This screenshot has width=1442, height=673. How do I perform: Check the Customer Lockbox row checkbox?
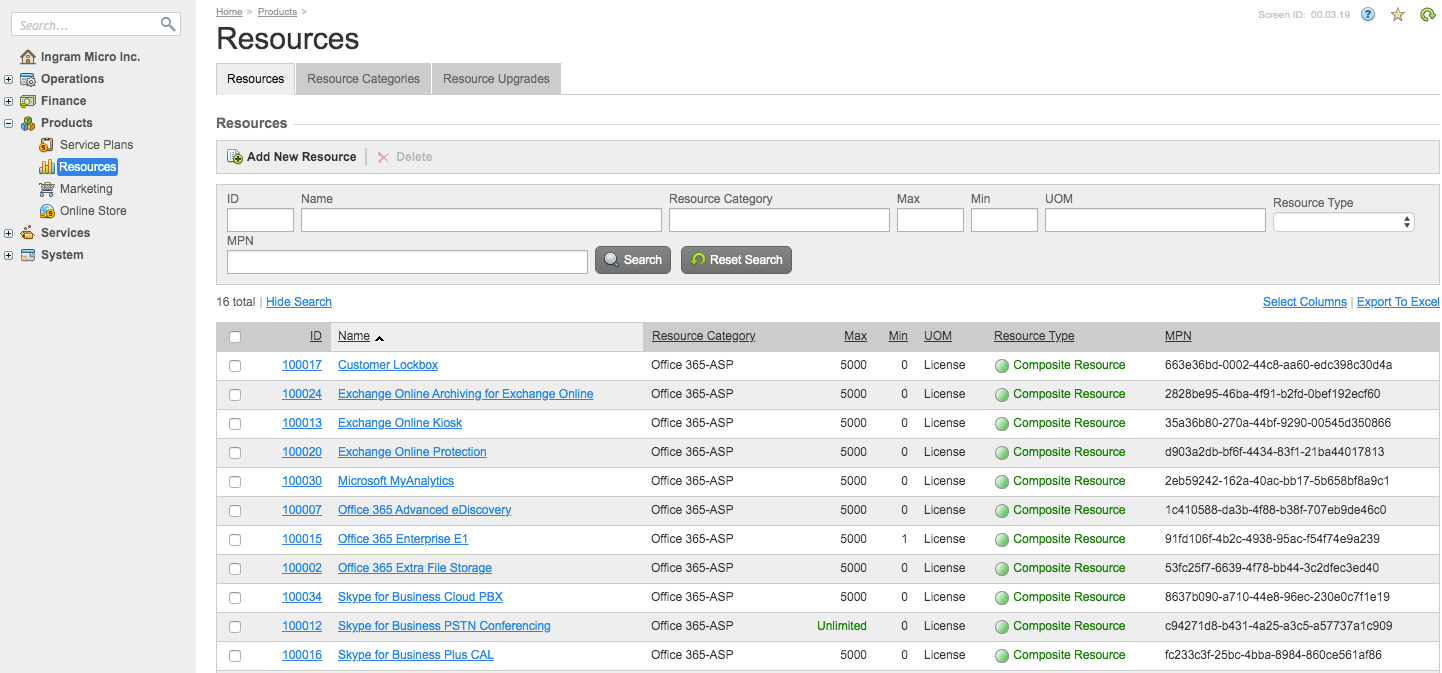click(x=235, y=366)
